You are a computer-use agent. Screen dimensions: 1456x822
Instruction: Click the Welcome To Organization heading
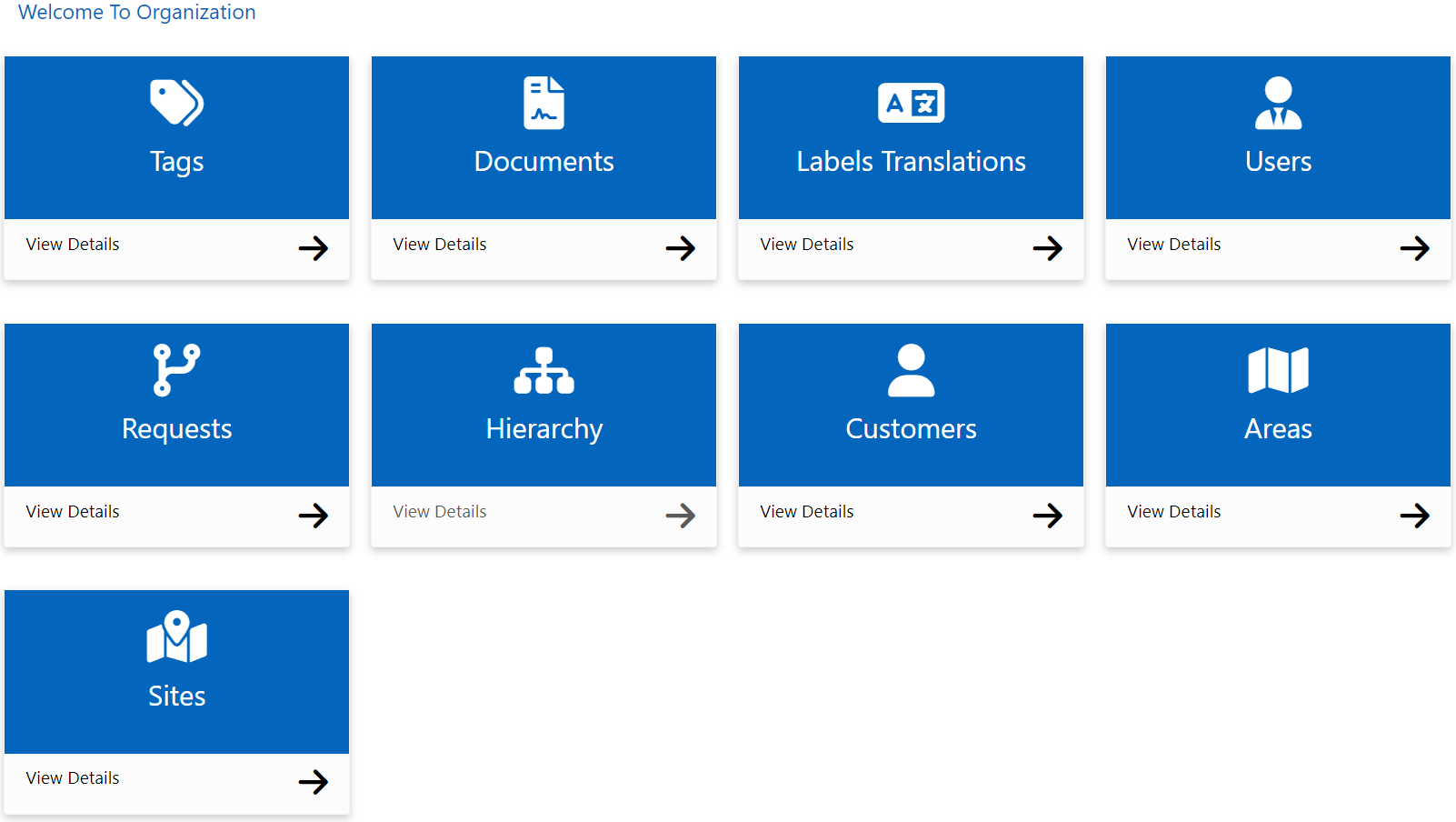click(x=137, y=13)
